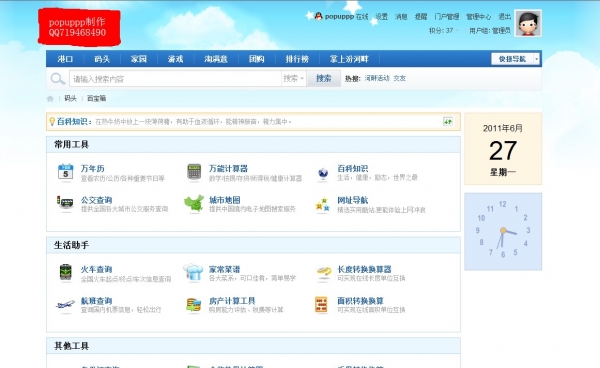Screen dimensions: 600x368
Task: Open the 退出 logout link
Action: (504, 16)
